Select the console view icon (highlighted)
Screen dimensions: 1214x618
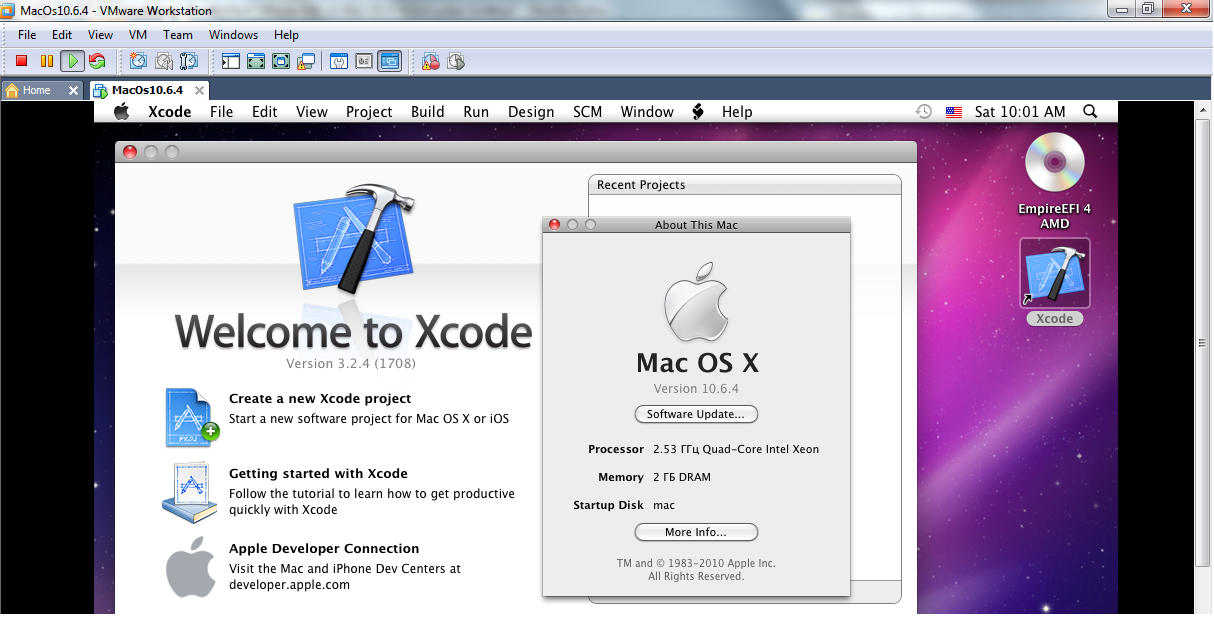coord(389,62)
